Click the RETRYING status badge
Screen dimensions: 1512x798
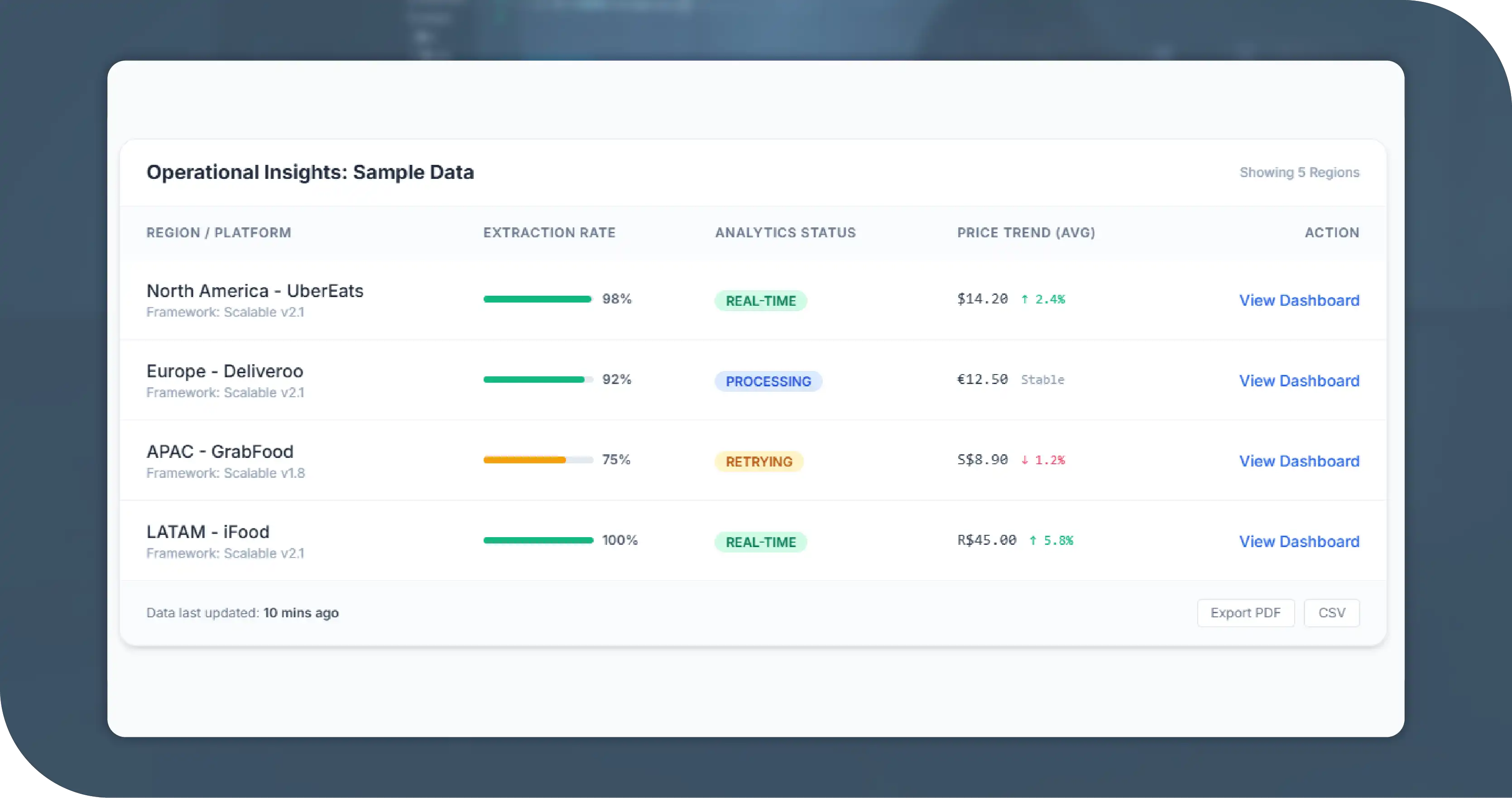click(x=758, y=461)
